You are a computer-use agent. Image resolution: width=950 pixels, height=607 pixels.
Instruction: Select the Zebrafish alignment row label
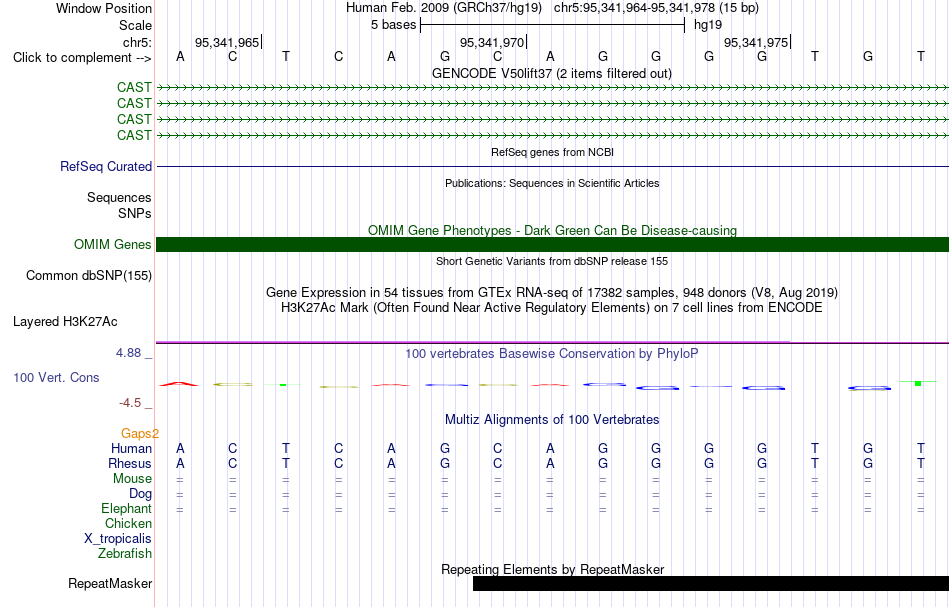tap(125, 554)
